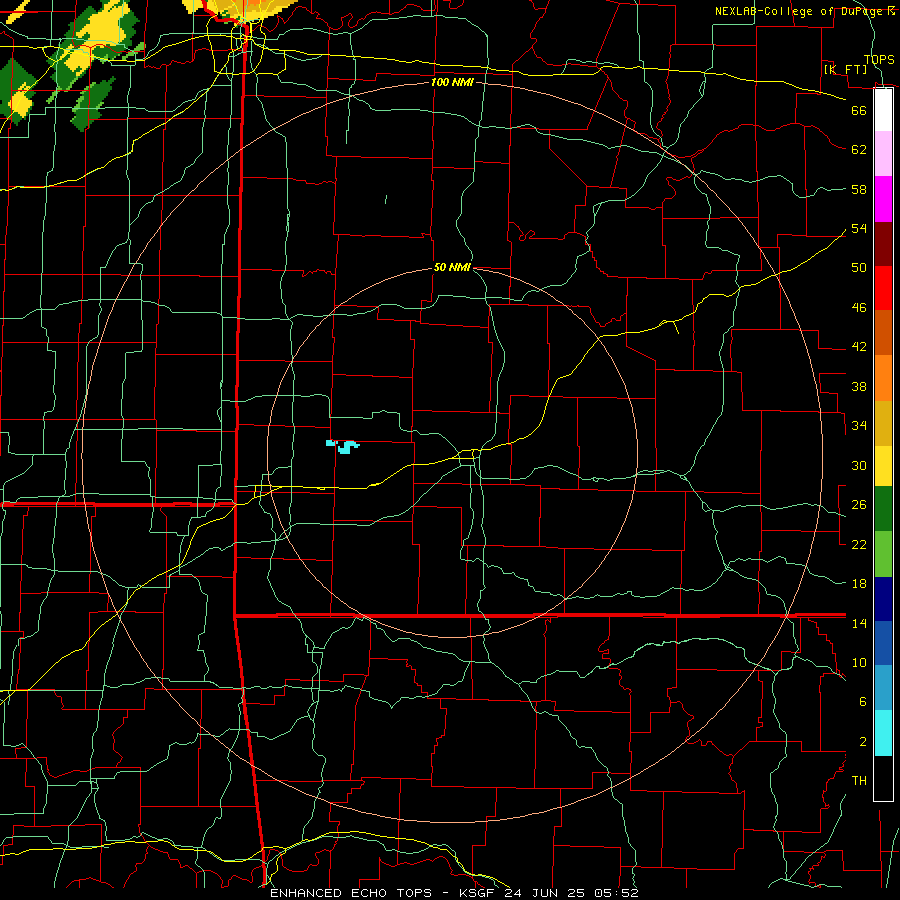Click the white swatch in the tops legend
This screenshot has height=900, width=900.
(883, 110)
